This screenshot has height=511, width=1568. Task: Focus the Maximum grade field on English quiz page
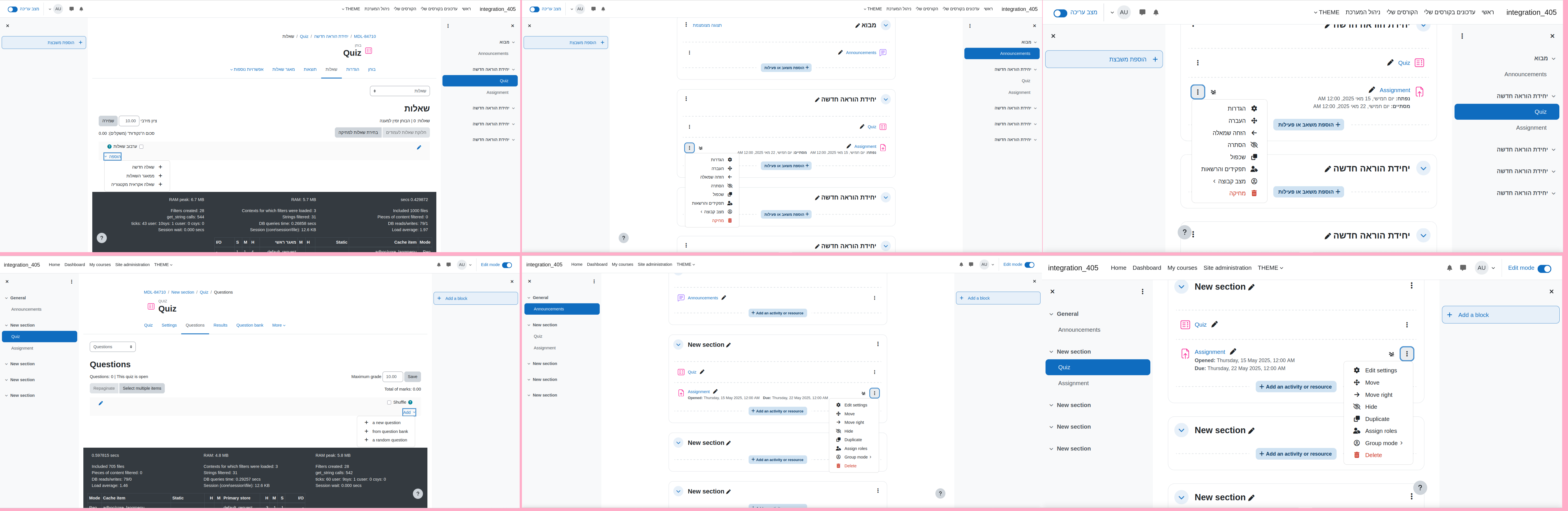point(393,376)
